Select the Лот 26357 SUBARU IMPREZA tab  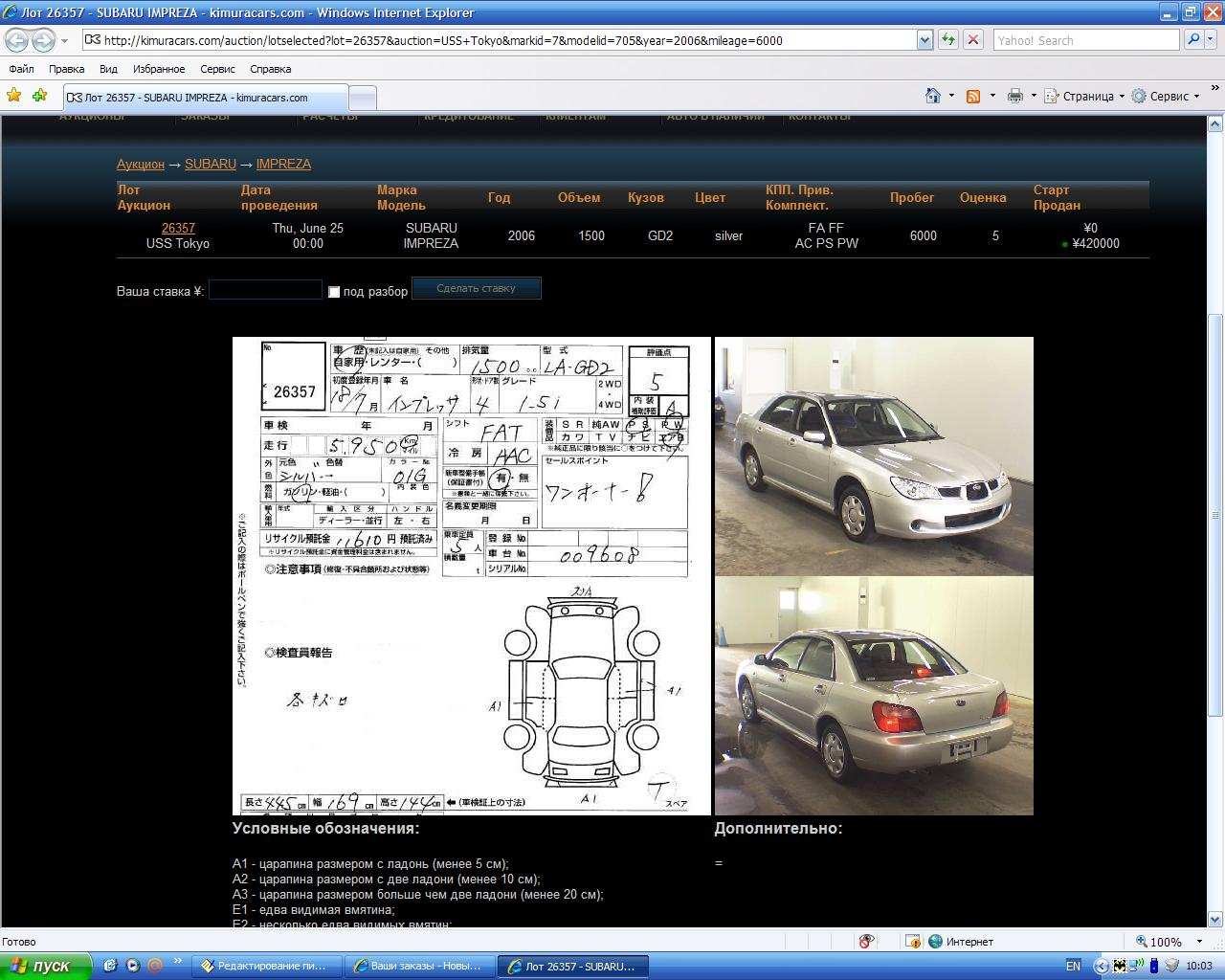[206, 98]
